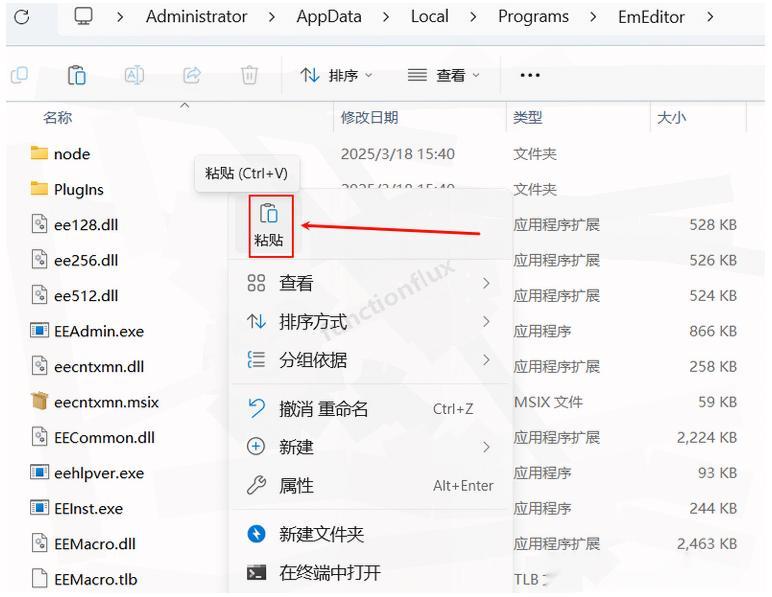Sort by 类型 column header

527,118
